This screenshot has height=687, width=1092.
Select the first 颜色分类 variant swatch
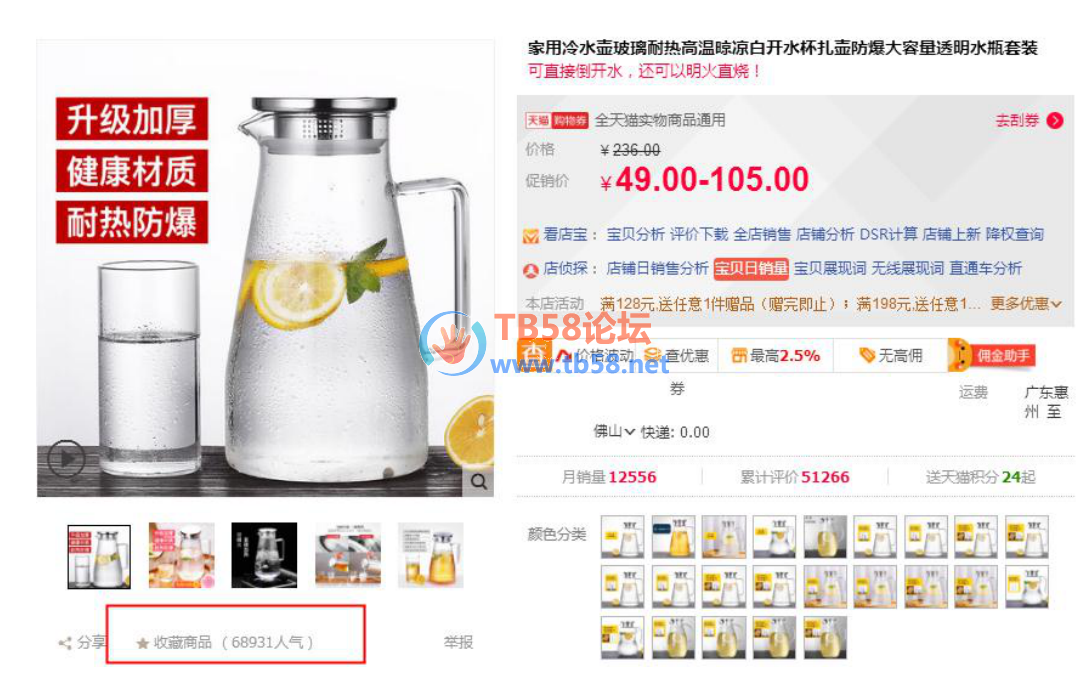click(622, 537)
